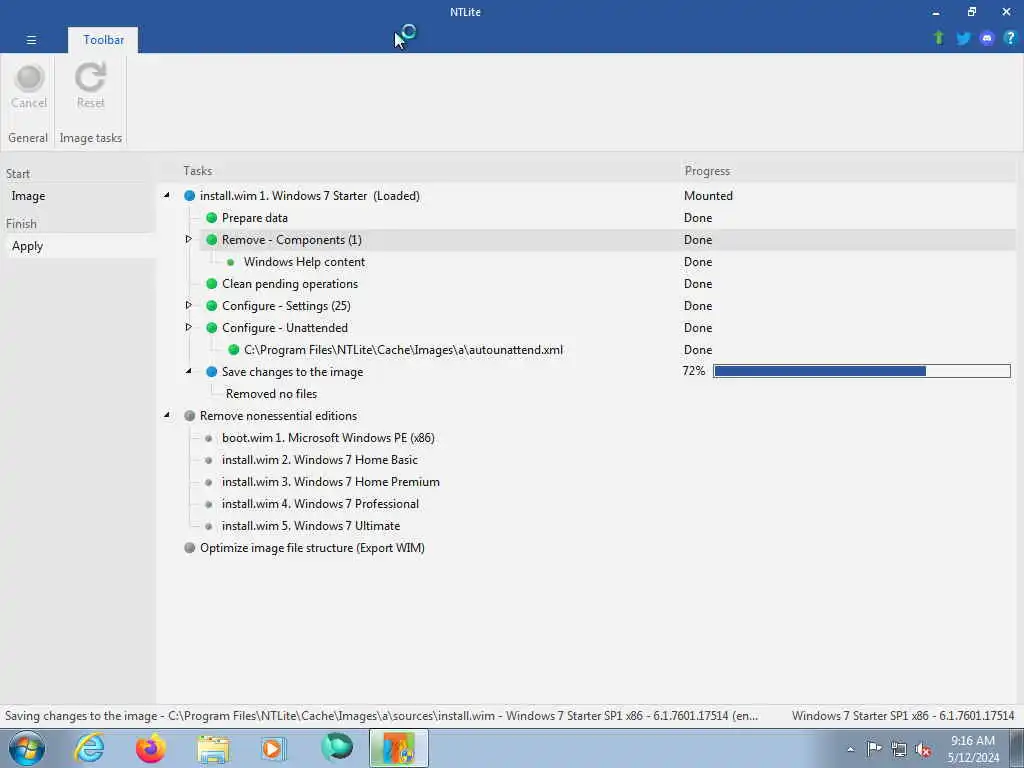The height and width of the screenshot is (768, 1024).
Task: Click muted volume tray icon
Action: (x=923, y=750)
